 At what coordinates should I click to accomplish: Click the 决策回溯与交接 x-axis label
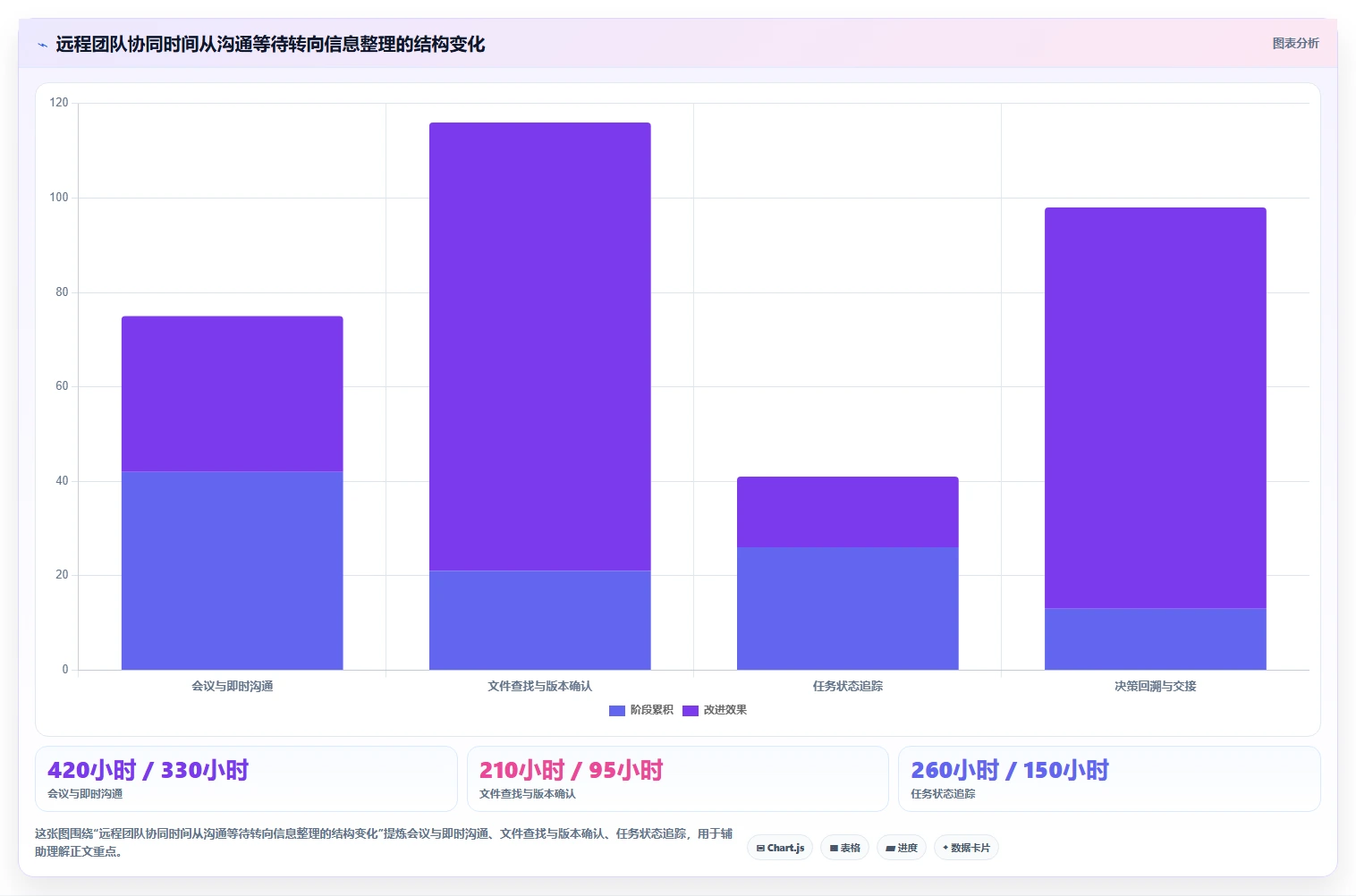pos(1156,687)
